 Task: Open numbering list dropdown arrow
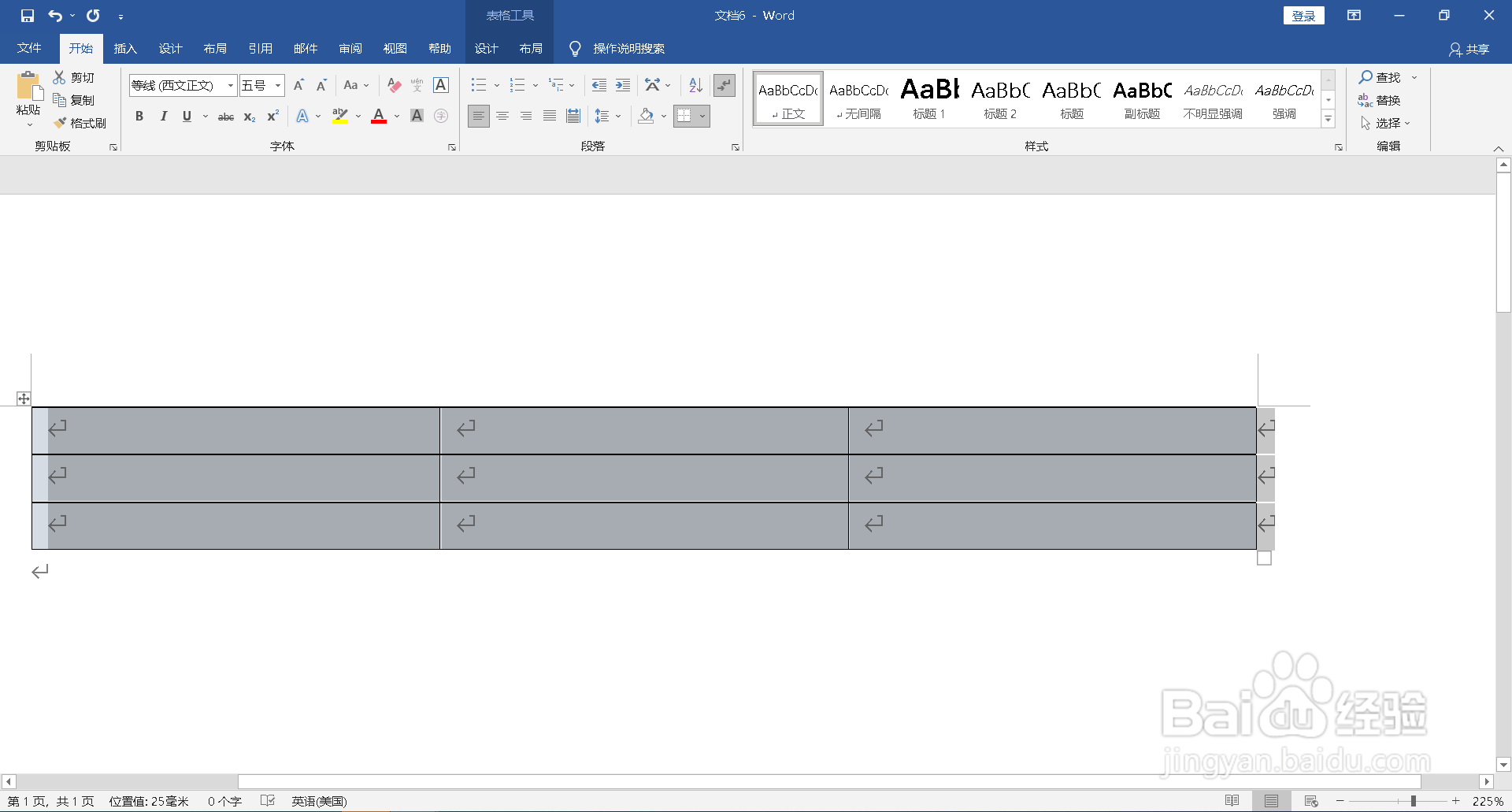pyautogui.click(x=535, y=85)
